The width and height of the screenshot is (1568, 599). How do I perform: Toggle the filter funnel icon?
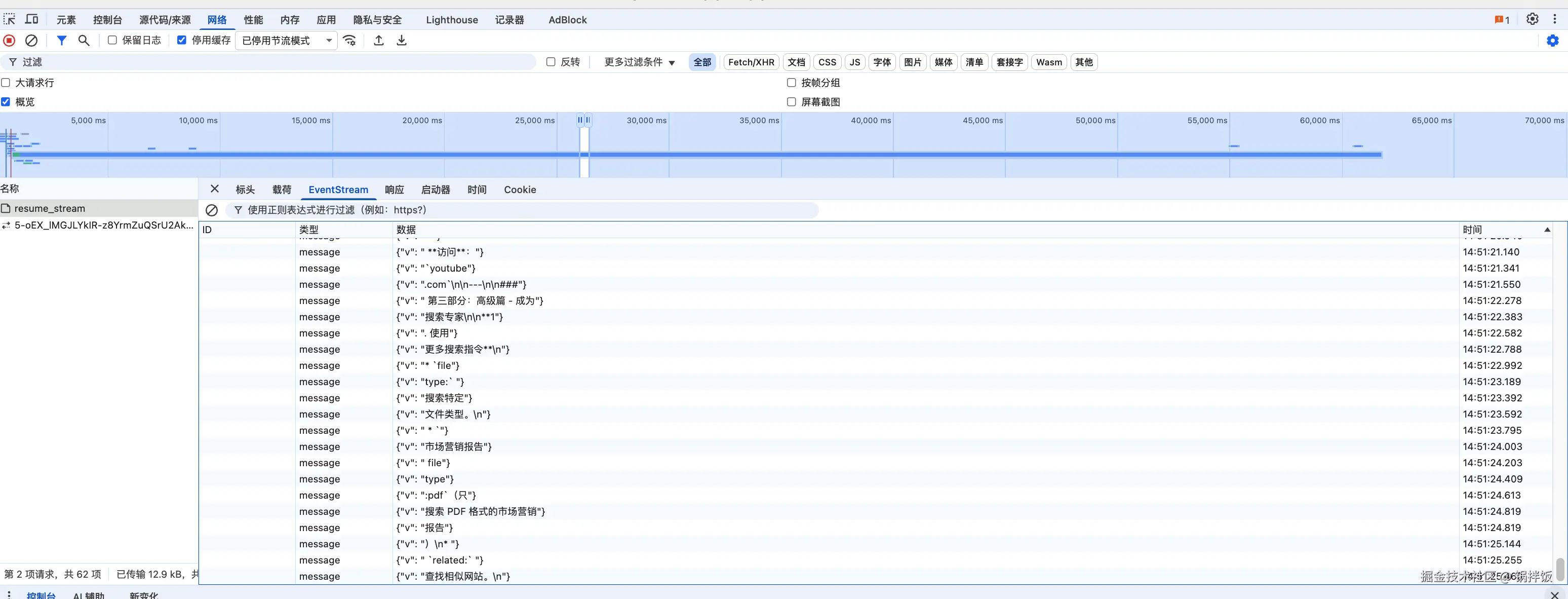point(61,40)
